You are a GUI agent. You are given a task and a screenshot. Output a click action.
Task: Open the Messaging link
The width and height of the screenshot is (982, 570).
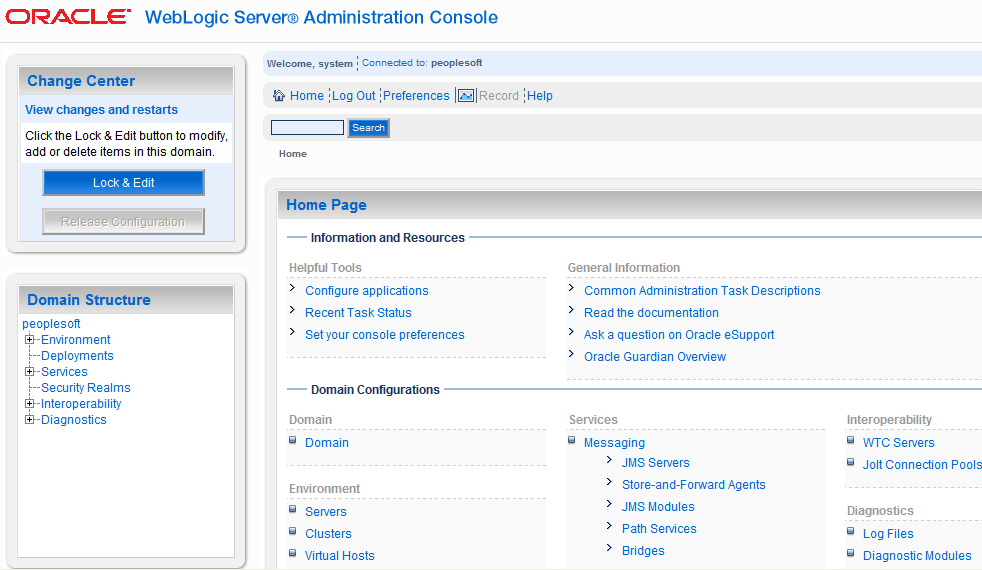pos(614,443)
